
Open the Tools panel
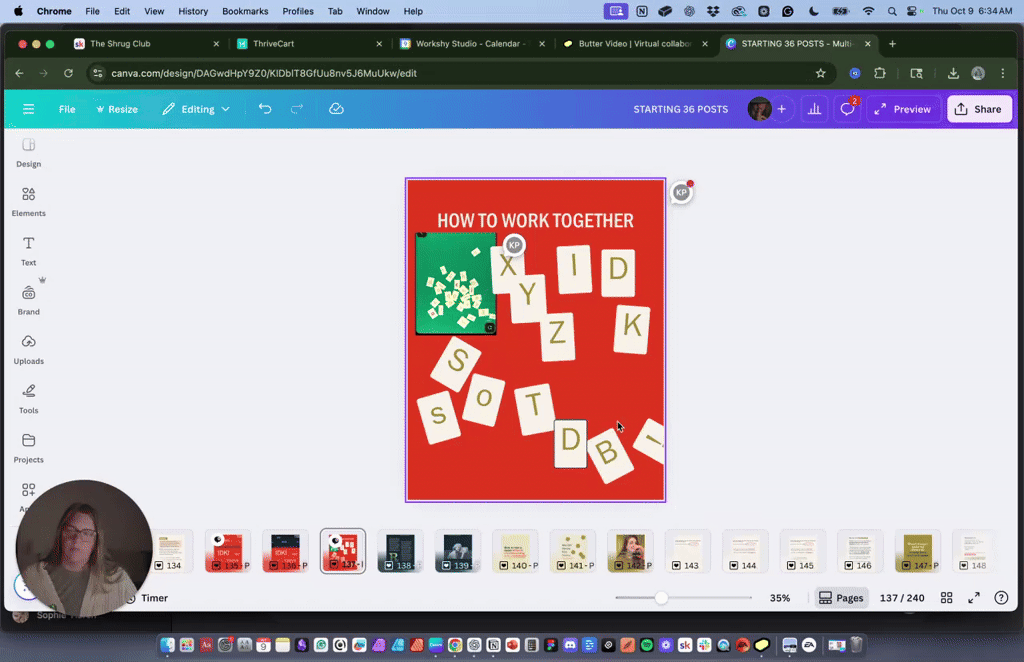[28, 399]
